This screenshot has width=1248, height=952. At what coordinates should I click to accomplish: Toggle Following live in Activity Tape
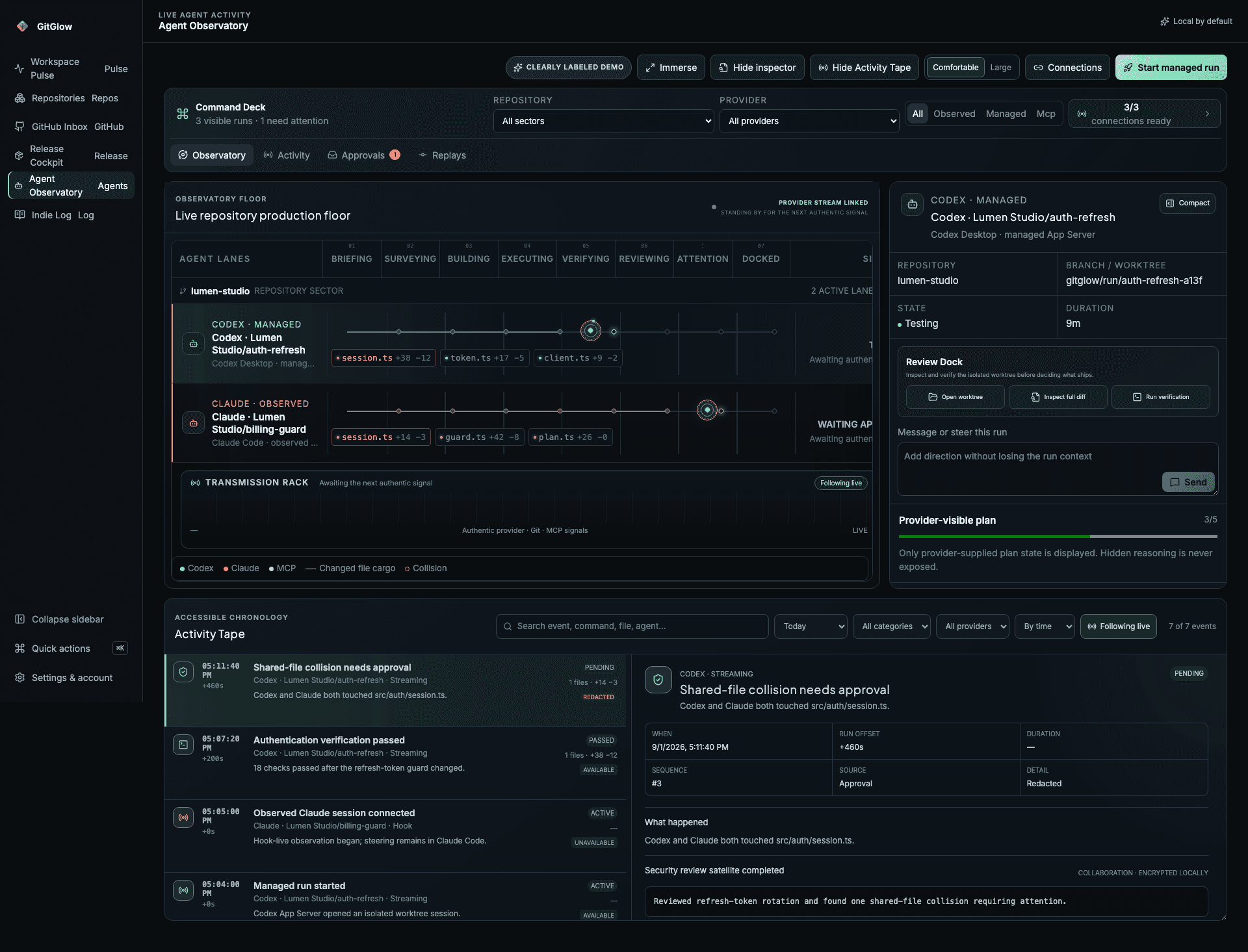[x=1118, y=626]
